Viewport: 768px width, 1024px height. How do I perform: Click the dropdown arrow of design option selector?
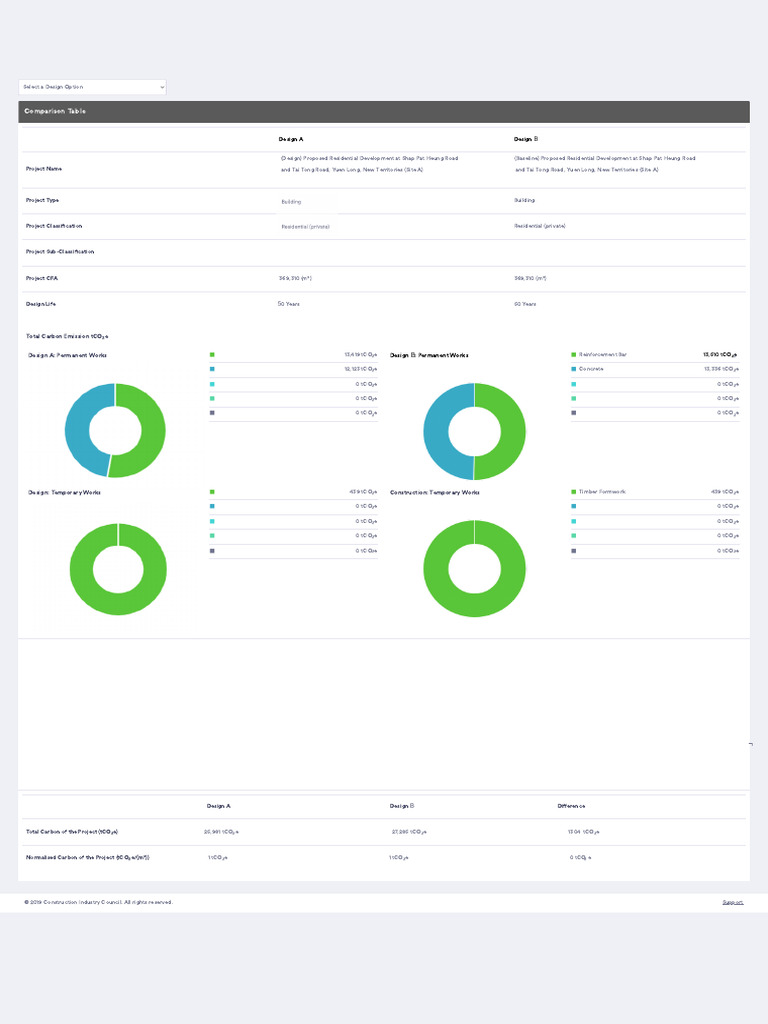coord(162,87)
